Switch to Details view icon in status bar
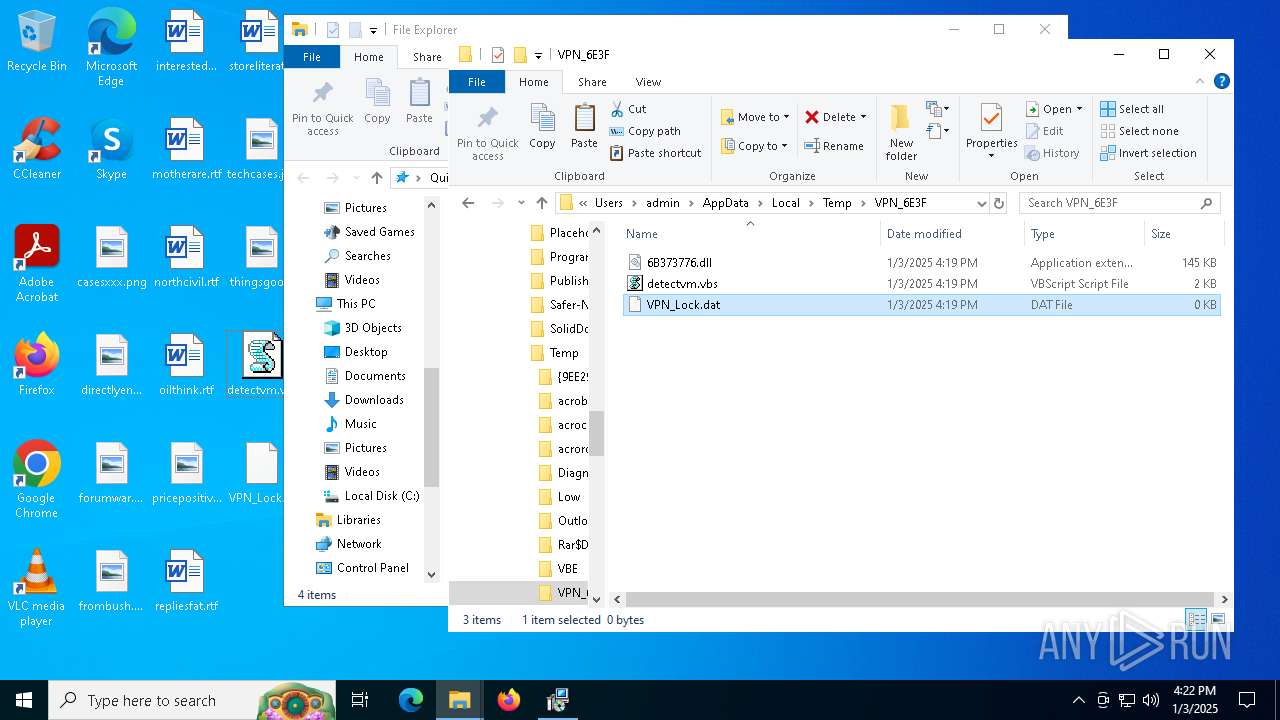 pos(1195,620)
